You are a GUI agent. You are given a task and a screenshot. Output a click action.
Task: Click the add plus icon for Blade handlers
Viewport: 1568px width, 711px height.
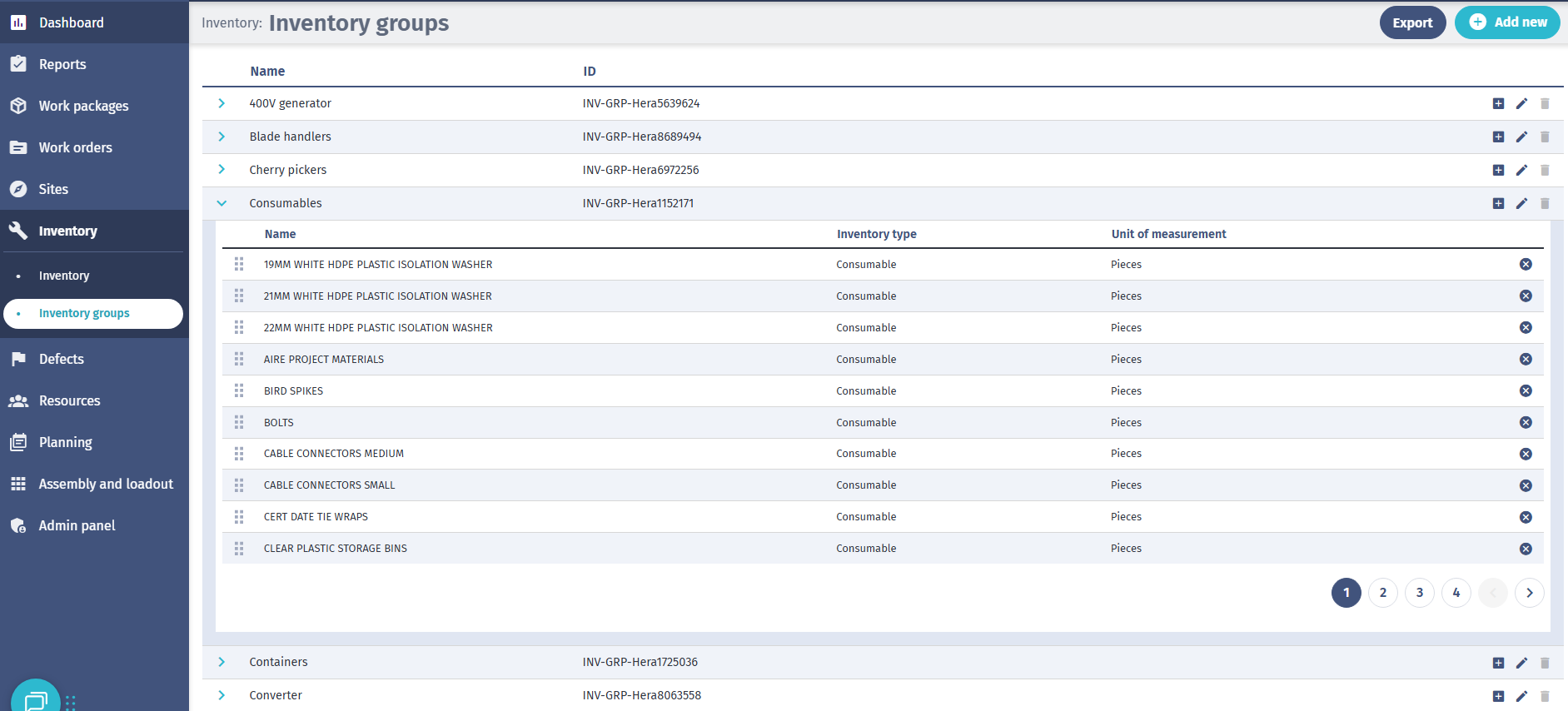pos(1498,137)
